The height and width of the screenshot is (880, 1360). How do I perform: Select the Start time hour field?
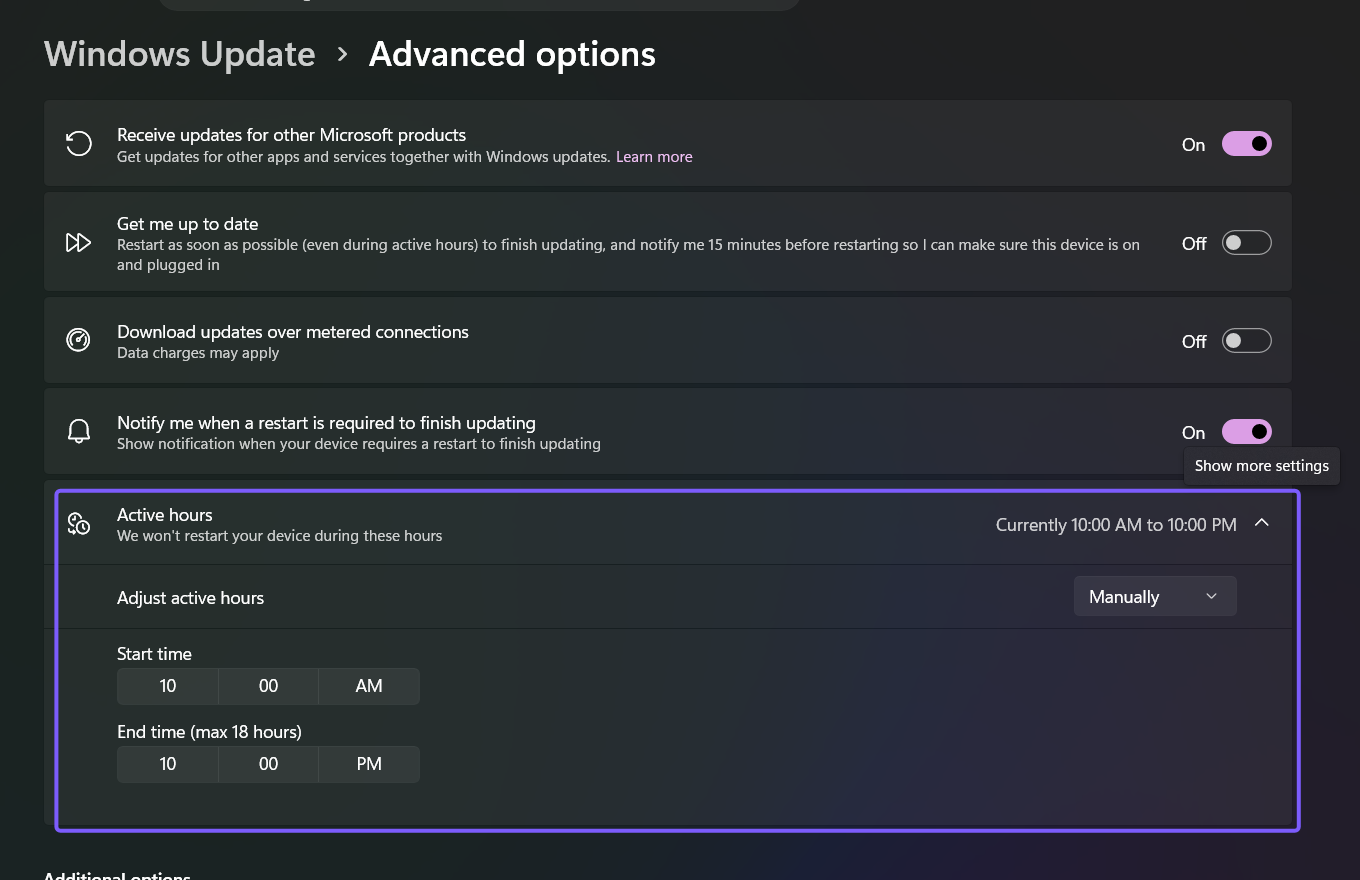point(168,686)
